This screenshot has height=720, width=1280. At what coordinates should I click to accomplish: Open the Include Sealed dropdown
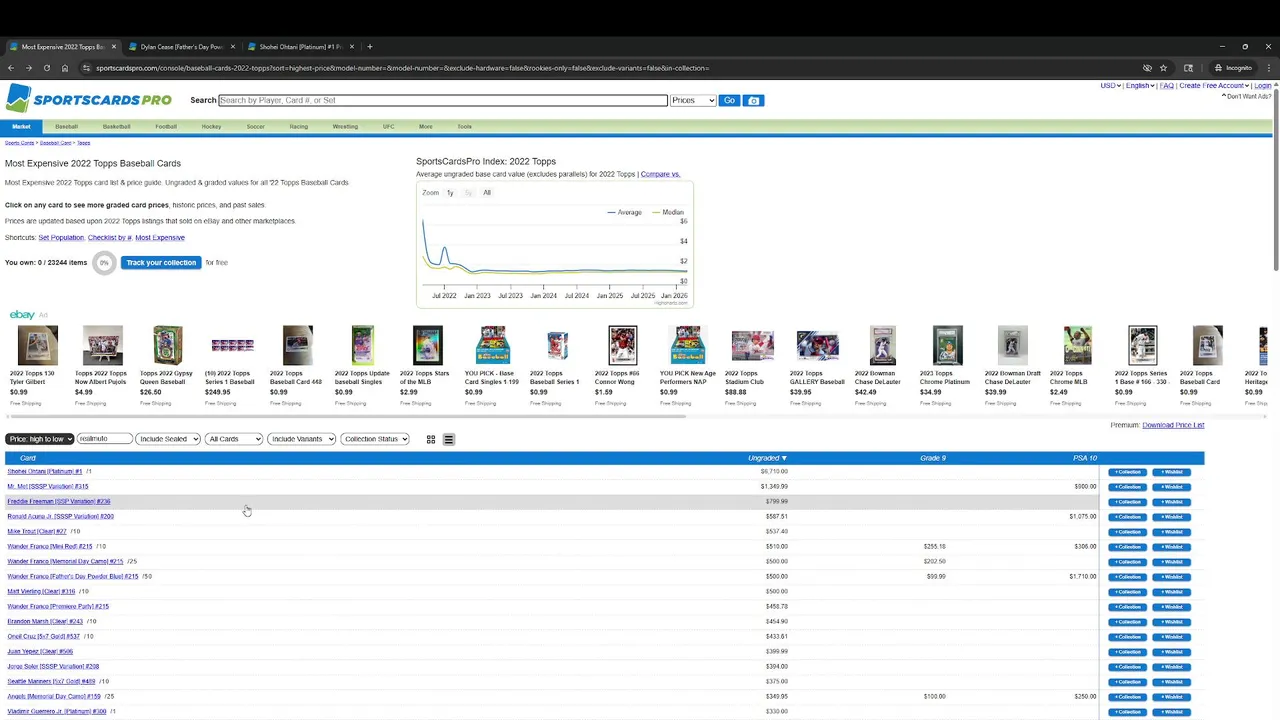click(x=168, y=439)
